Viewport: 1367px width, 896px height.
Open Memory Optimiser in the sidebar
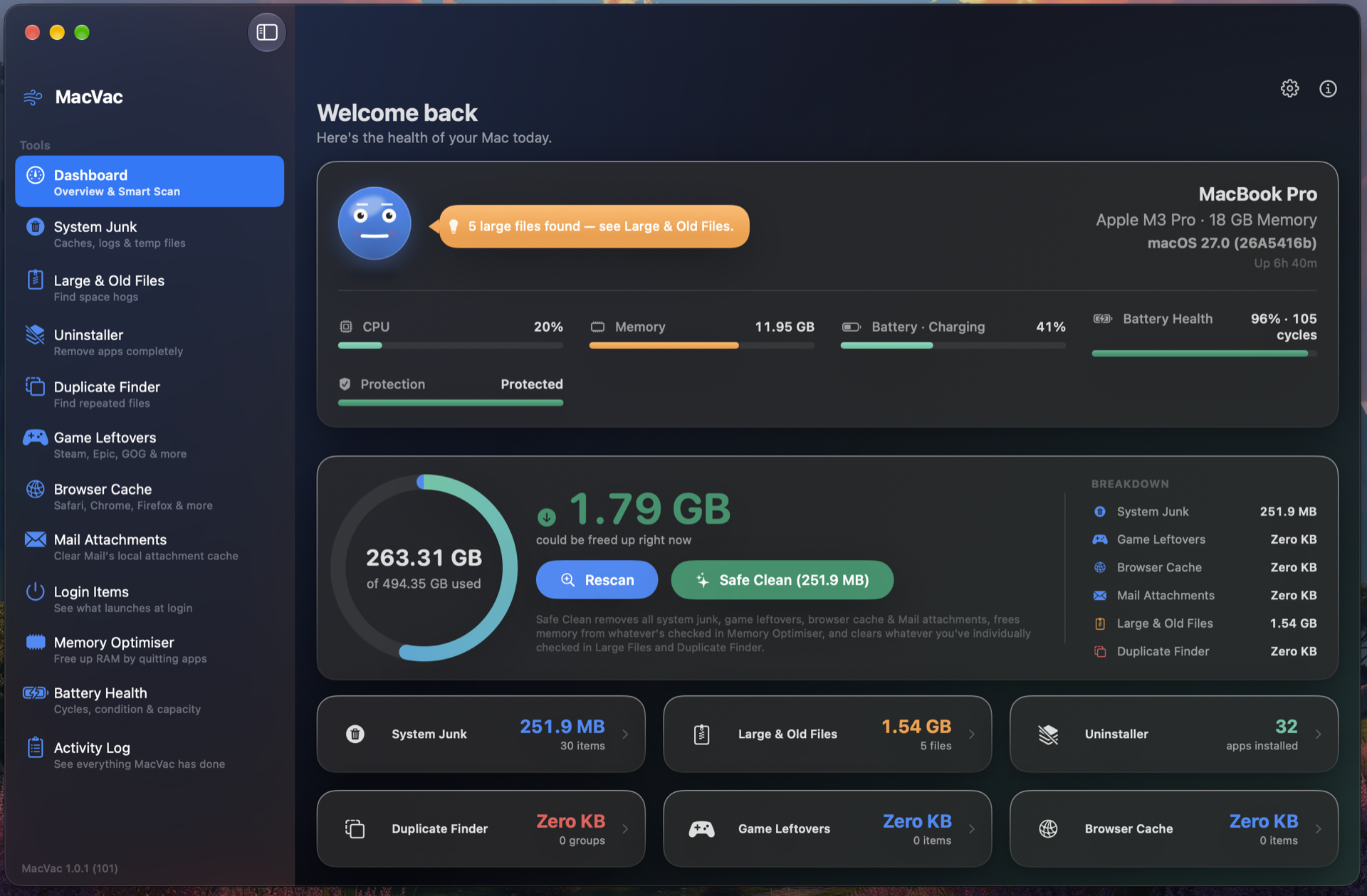150,649
